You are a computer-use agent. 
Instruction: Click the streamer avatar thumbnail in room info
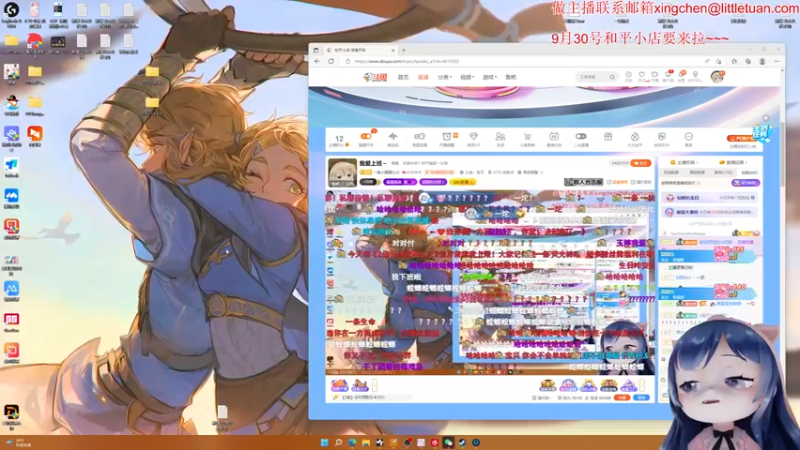[x=342, y=172]
